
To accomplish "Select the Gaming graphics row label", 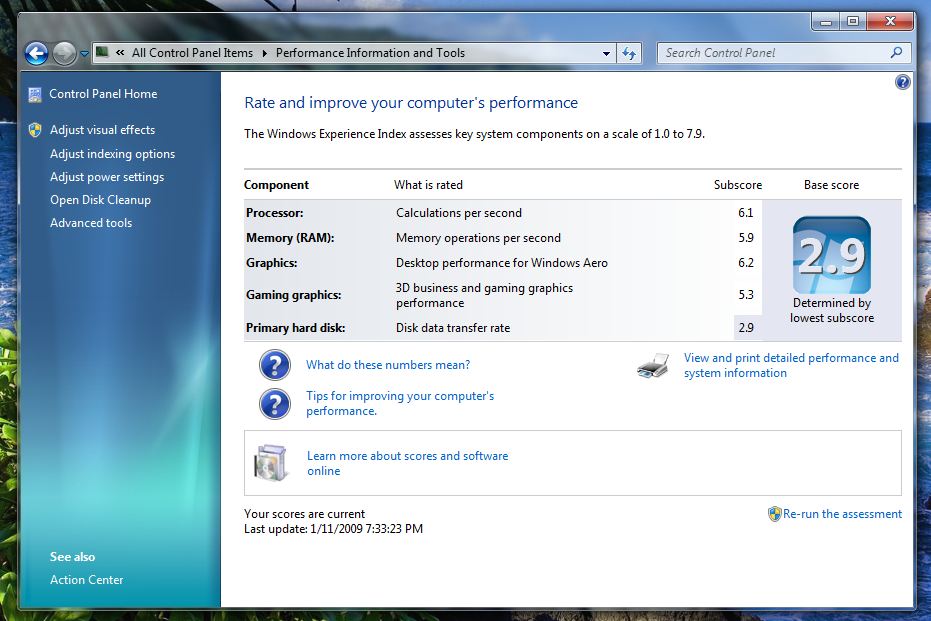I will tap(293, 294).
